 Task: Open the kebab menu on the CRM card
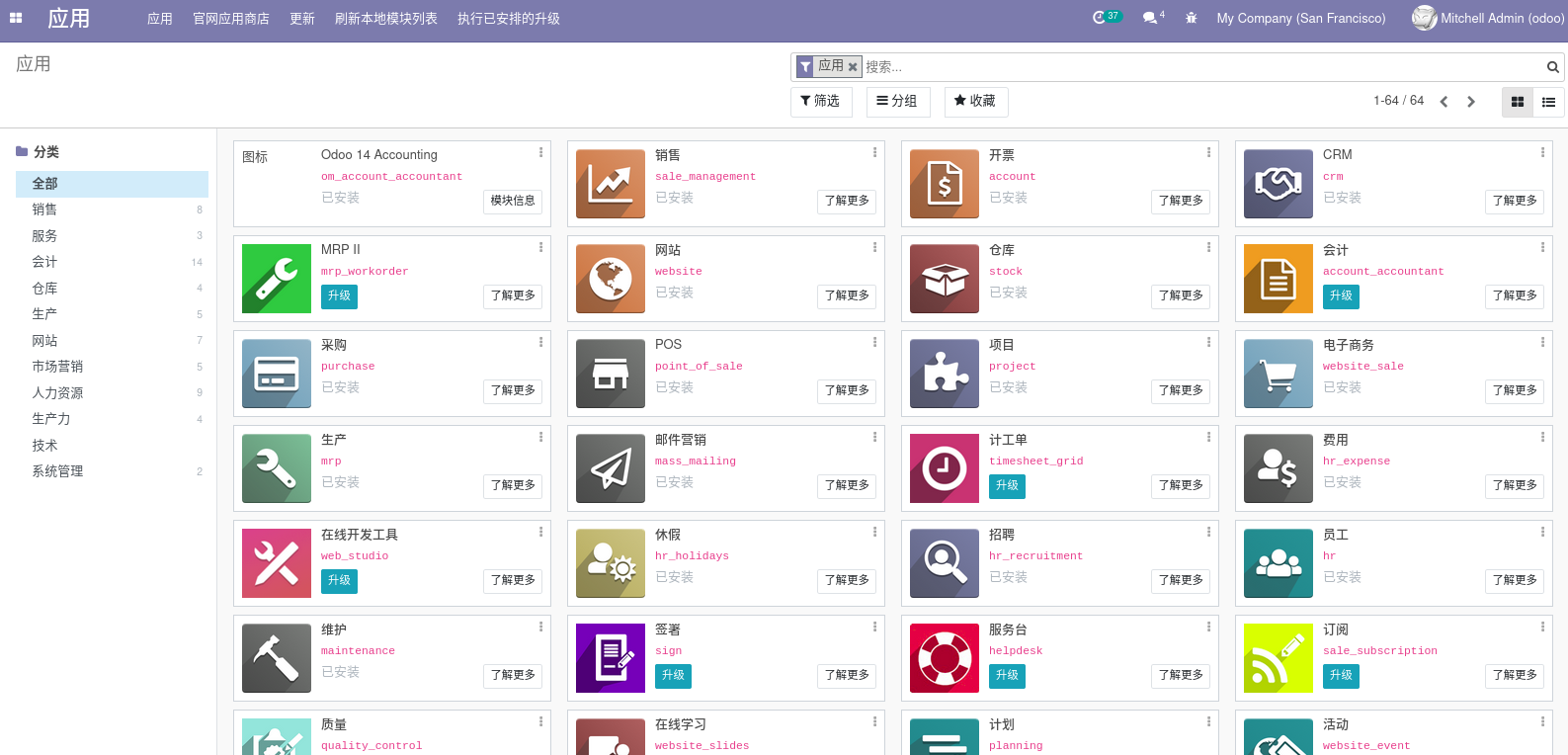click(1541, 152)
